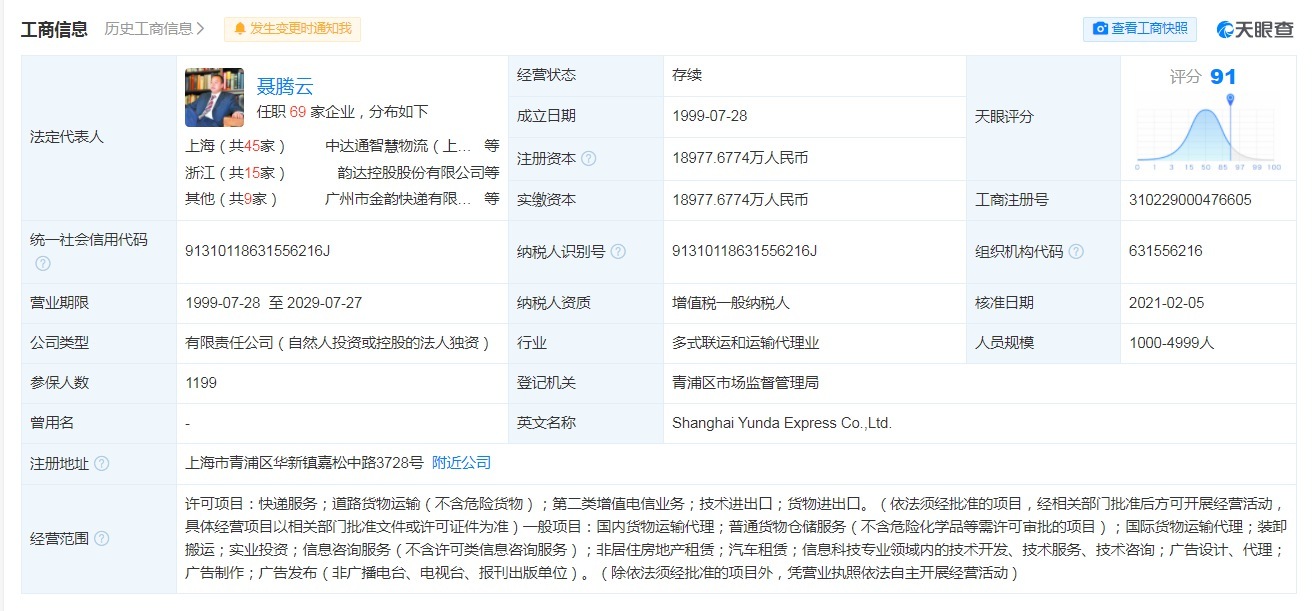Click help icon next to 经营范围
Screen dimensions: 1312x611
pyautogui.click(x=102, y=539)
